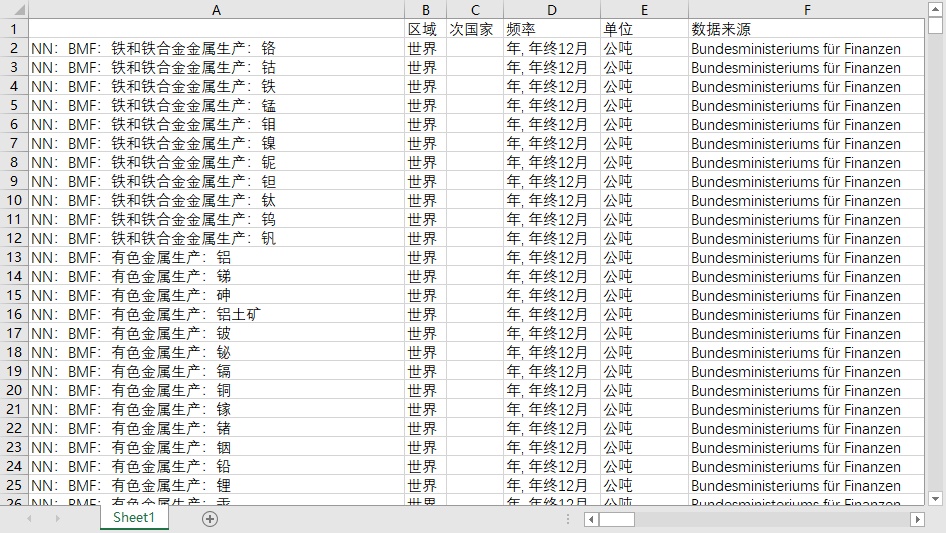Select all cells via corner triangle
Image resolution: width=946 pixels, height=533 pixels.
20,10
